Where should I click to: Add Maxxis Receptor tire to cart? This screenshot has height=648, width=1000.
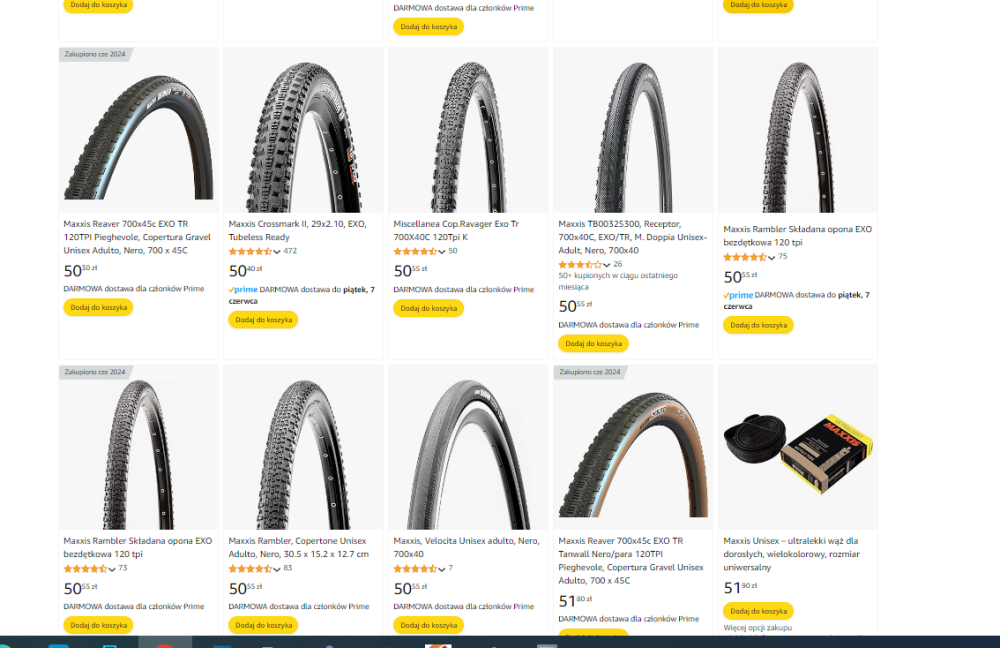pyautogui.click(x=593, y=343)
